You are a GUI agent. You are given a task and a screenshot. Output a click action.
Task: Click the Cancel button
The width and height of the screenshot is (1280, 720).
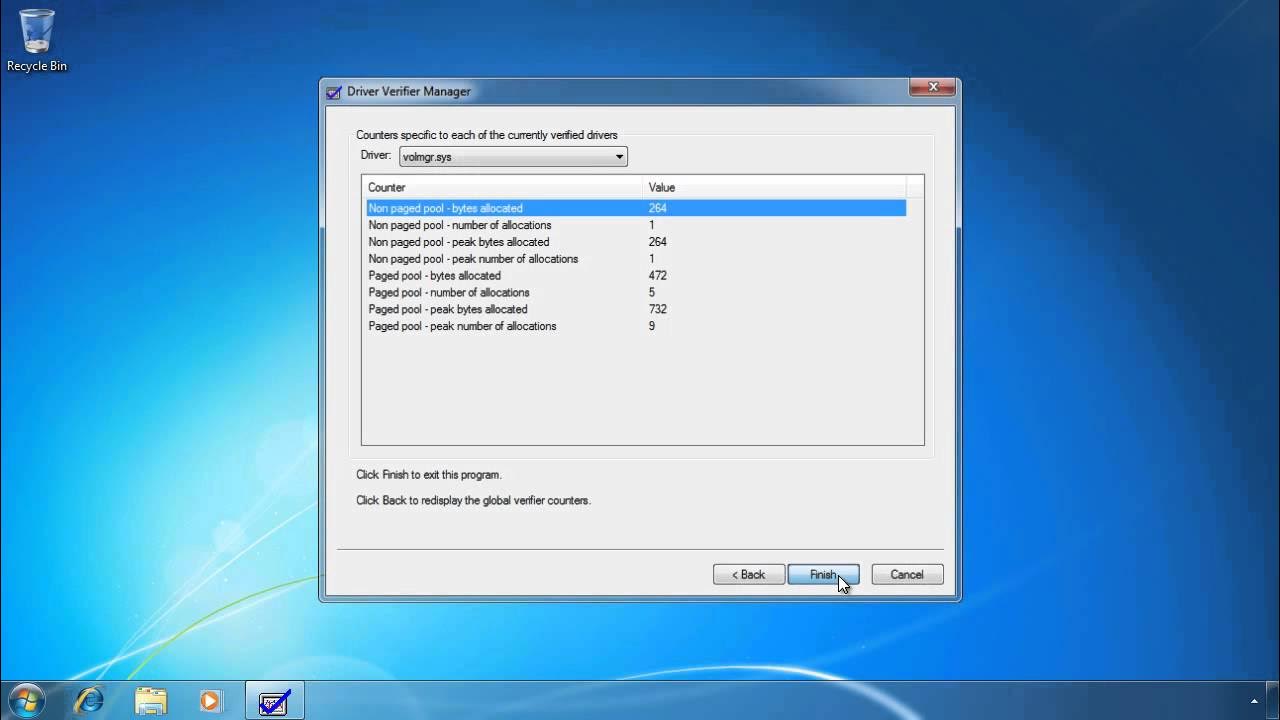pos(907,575)
